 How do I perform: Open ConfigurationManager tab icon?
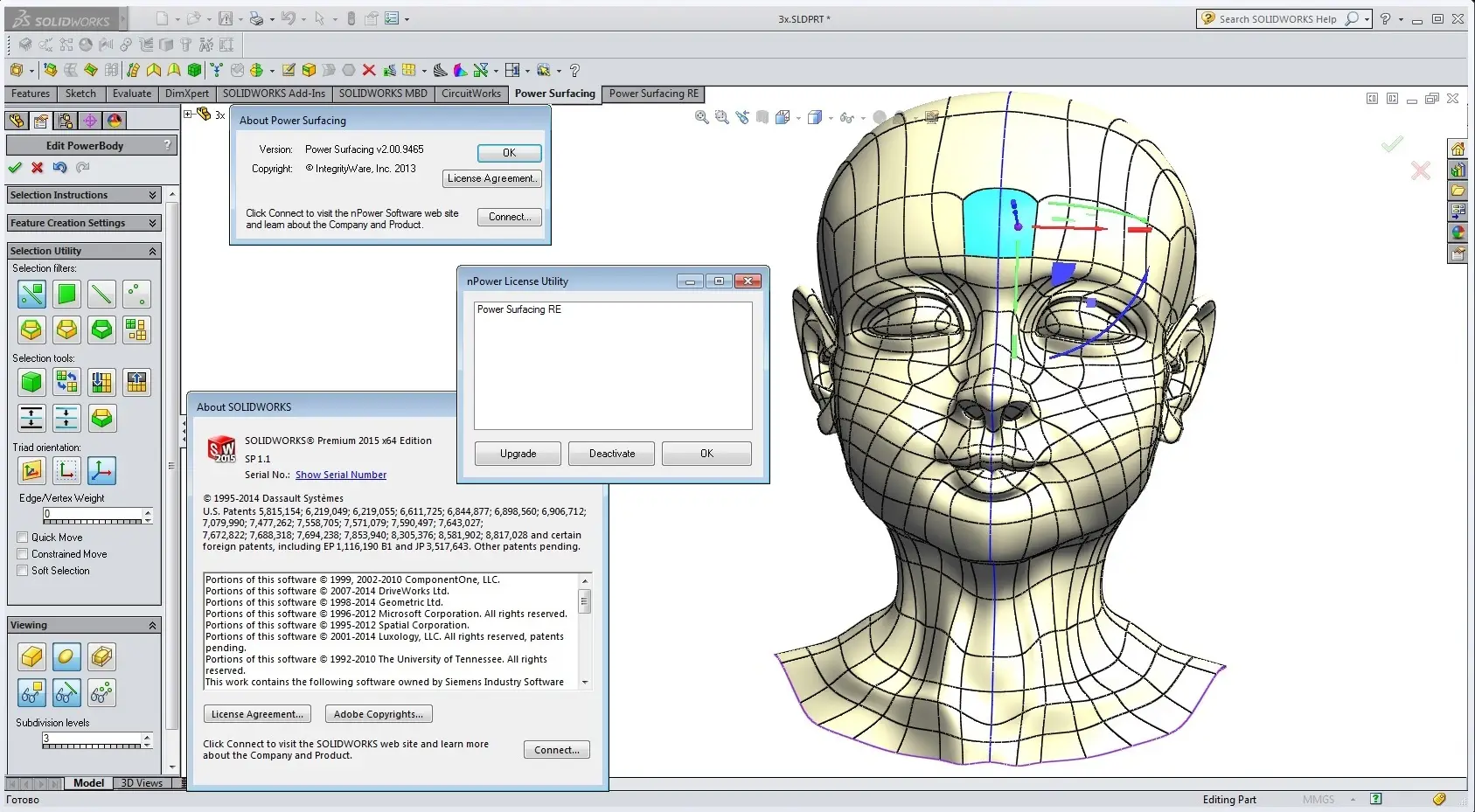[66, 121]
